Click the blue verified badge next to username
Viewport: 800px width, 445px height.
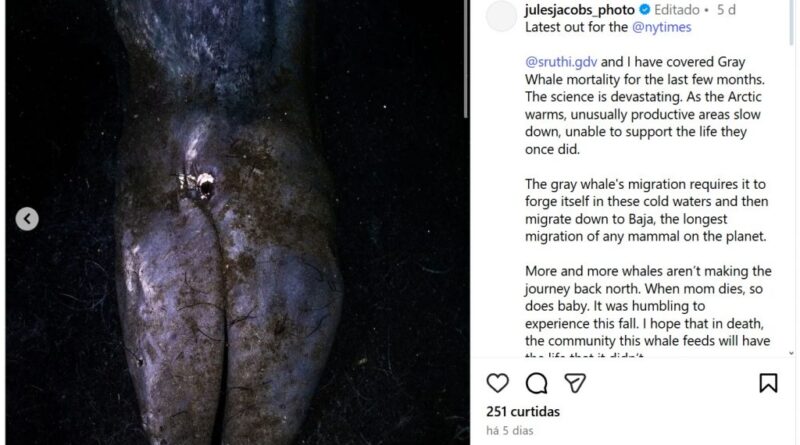644,10
